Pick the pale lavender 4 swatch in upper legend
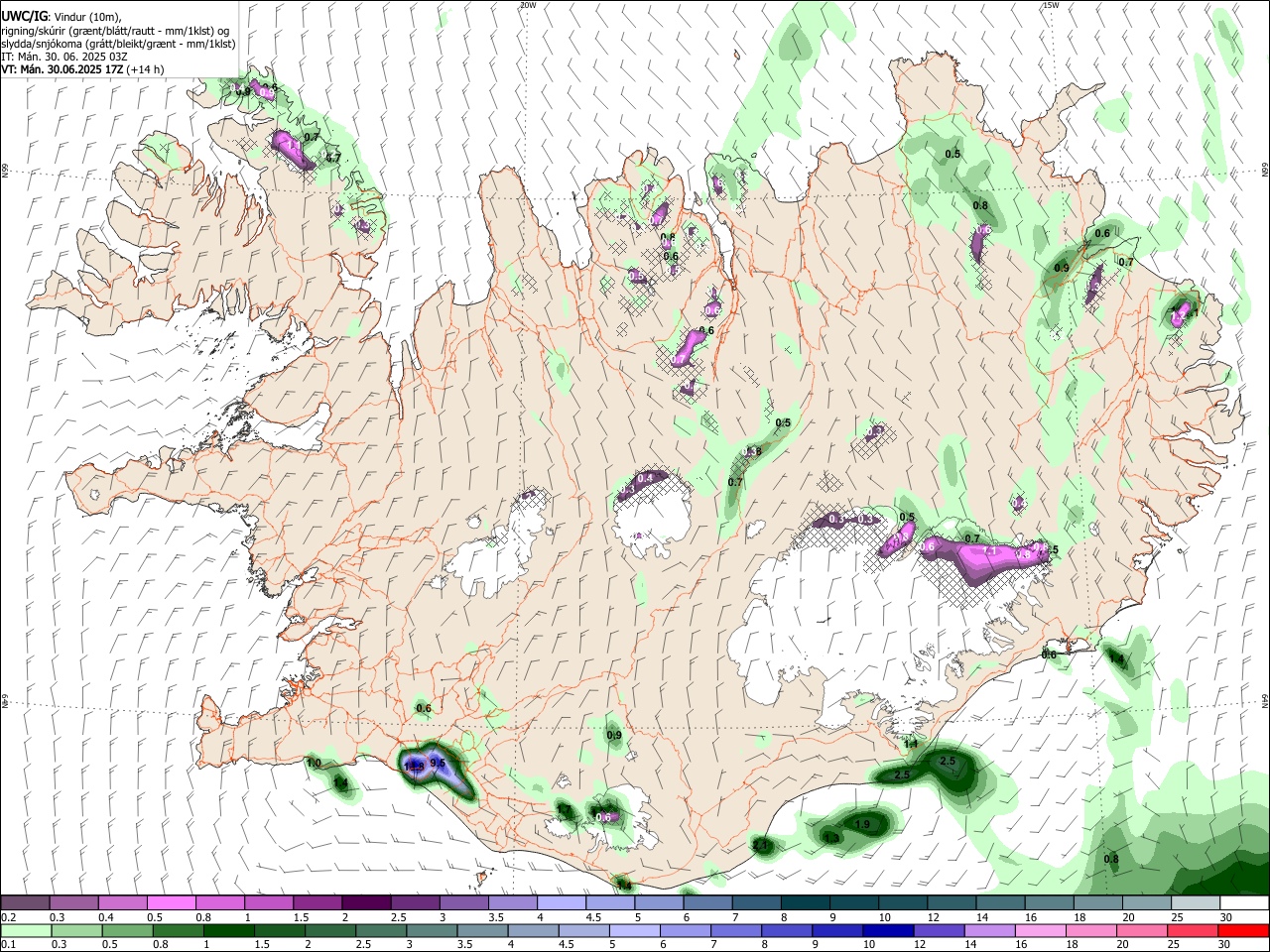1270x952 pixels. coord(560,903)
